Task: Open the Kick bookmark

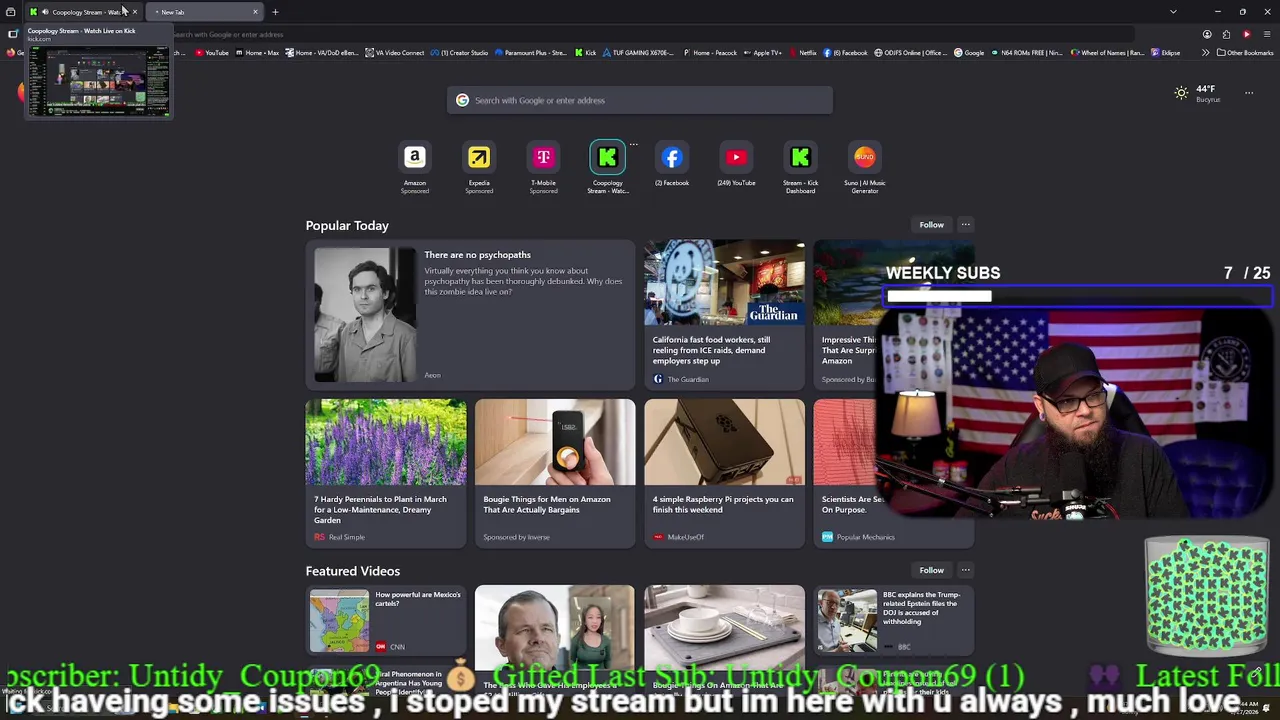Action: pyautogui.click(x=585, y=53)
